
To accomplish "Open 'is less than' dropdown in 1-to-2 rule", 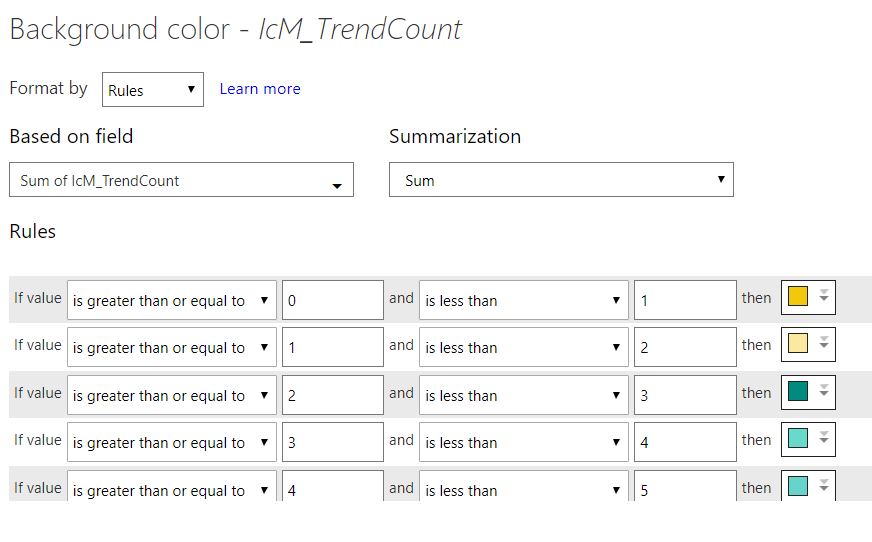I will click(x=523, y=347).
